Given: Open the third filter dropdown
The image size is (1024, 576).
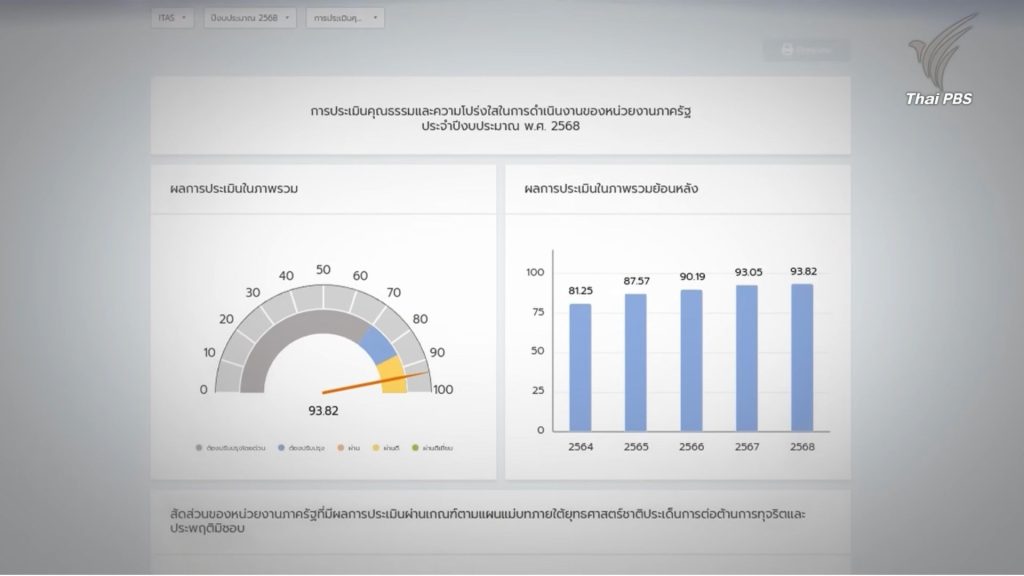Looking at the screenshot, I should 345,18.
